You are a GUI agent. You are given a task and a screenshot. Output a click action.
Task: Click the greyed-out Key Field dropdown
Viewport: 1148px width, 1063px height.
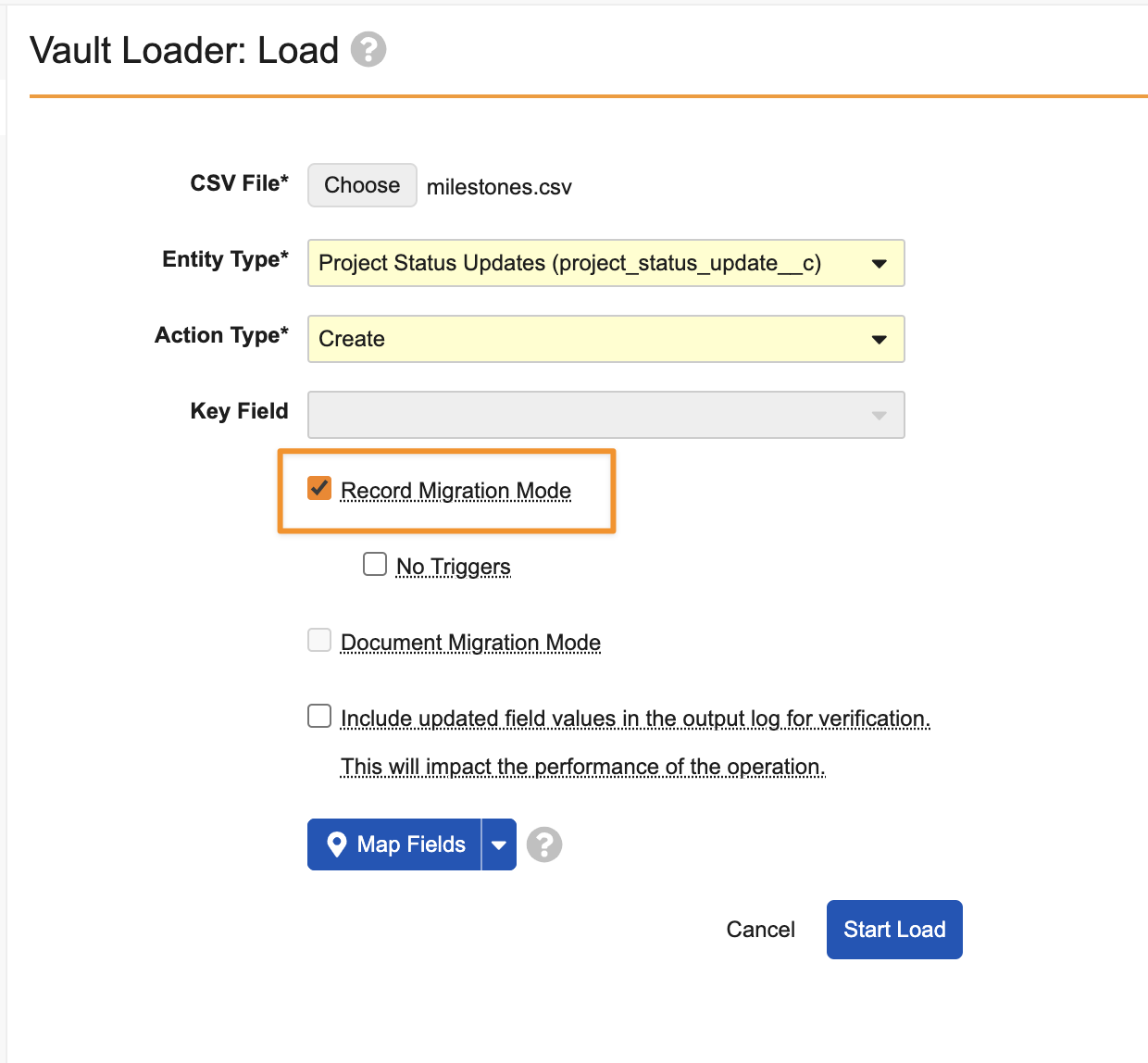pyautogui.click(x=605, y=415)
